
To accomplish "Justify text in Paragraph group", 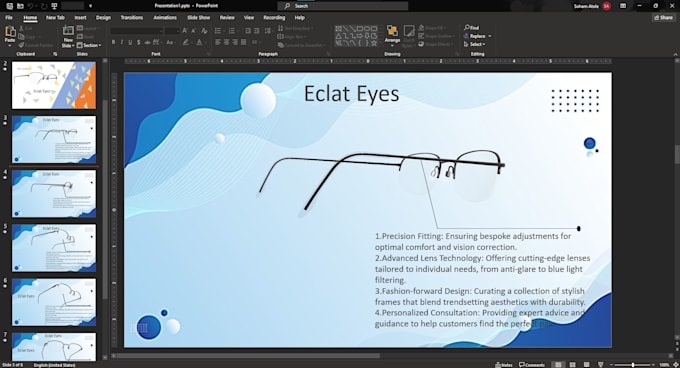I will (244, 42).
